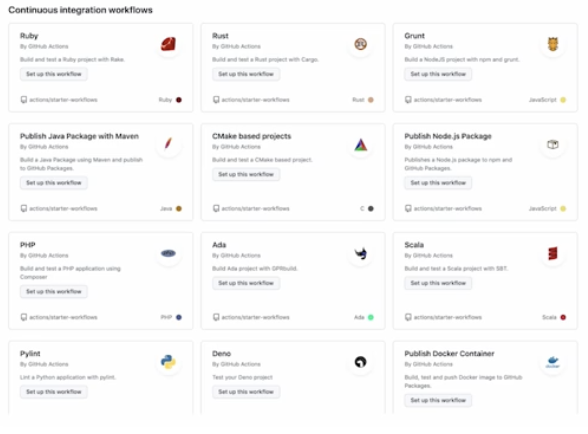The height and width of the screenshot is (434, 588).
Task: Click the Grunt boar logo icon
Action: [553, 44]
